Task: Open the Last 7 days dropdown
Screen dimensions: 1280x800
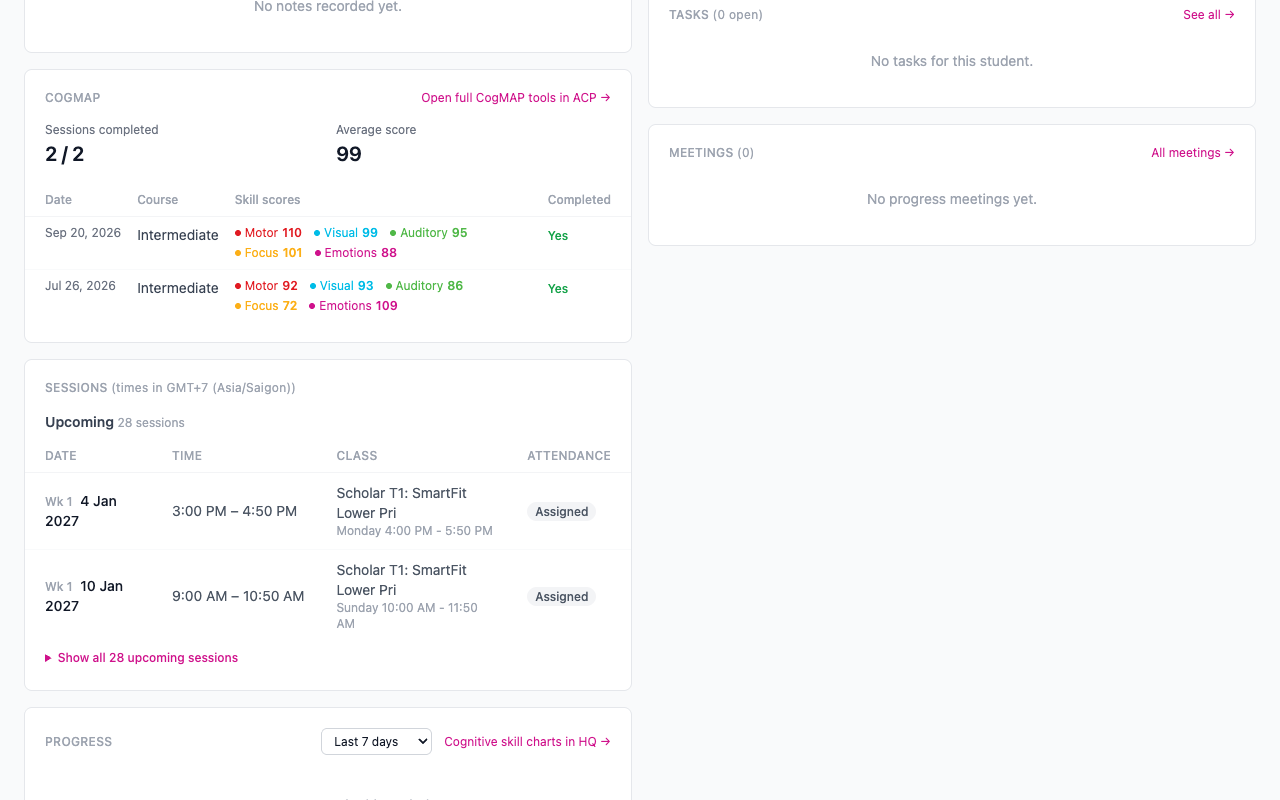Action: [376, 741]
